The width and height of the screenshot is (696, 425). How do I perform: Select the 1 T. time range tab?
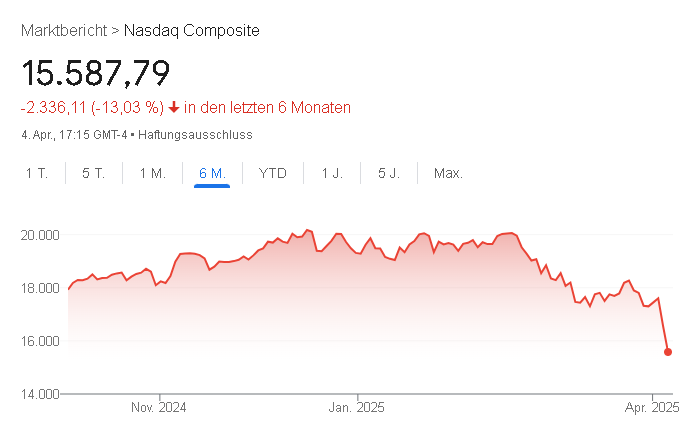click(x=37, y=174)
